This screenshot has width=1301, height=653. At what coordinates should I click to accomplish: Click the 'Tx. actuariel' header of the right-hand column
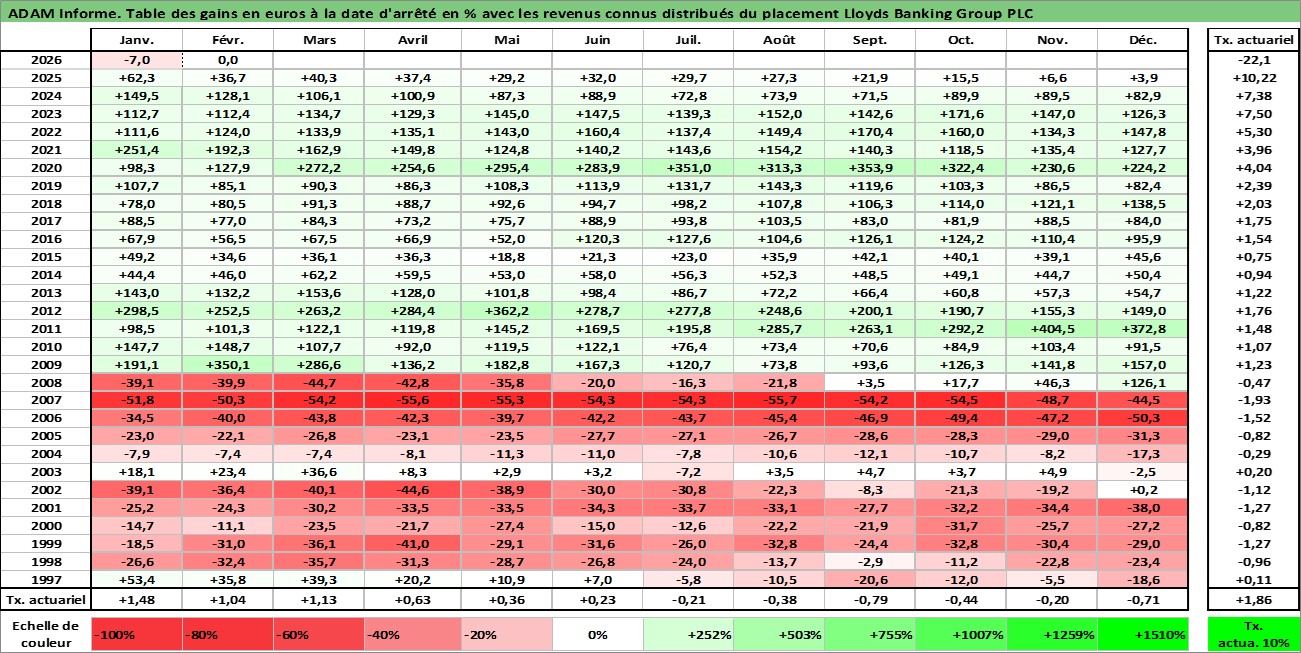pyautogui.click(x=1254, y=40)
